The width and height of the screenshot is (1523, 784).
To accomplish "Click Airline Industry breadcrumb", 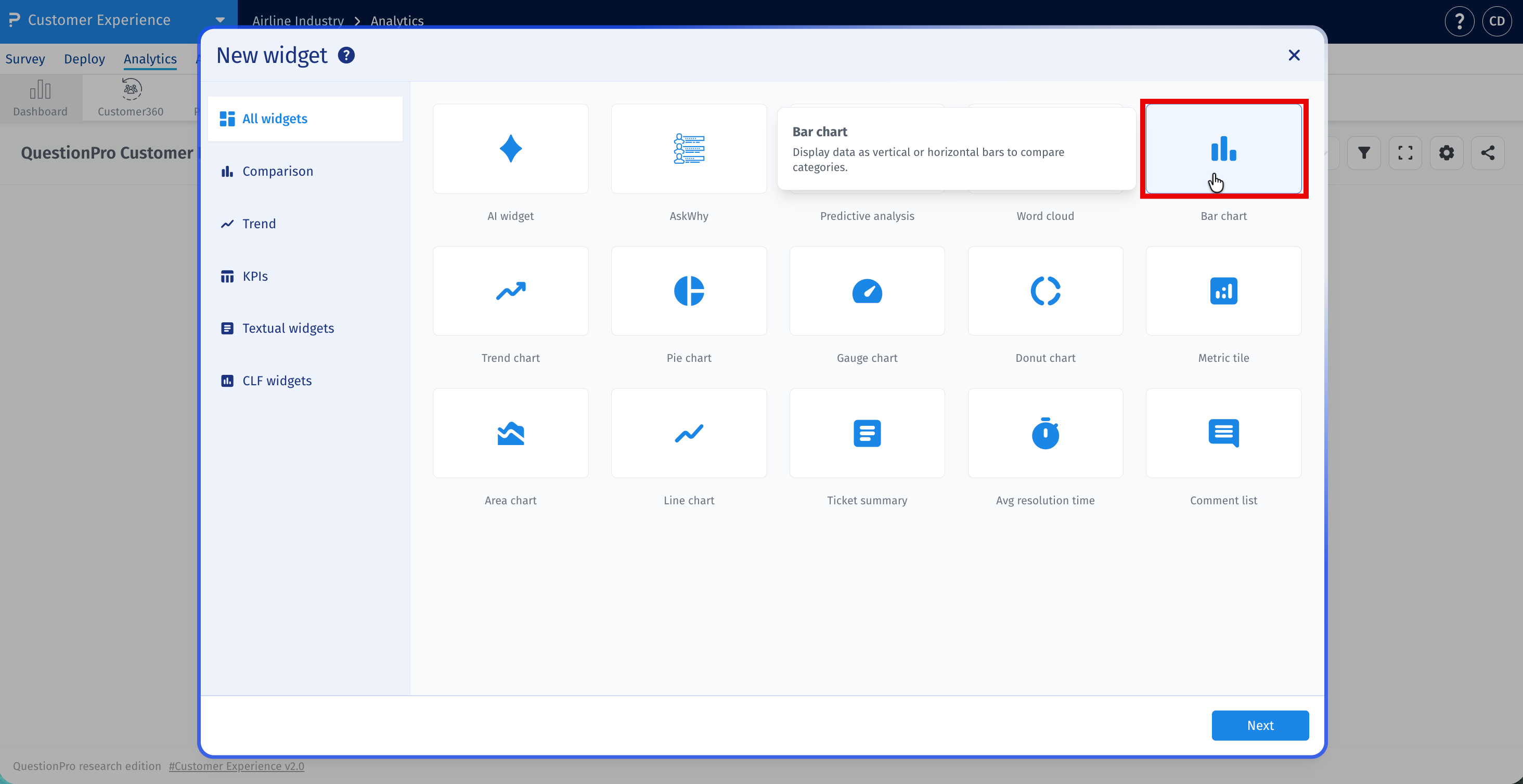I will click(x=298, y=21).
